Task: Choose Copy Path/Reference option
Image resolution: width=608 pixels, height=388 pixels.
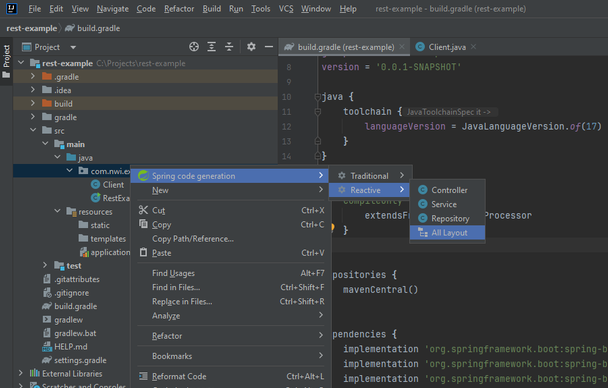Action: [230, 238]
